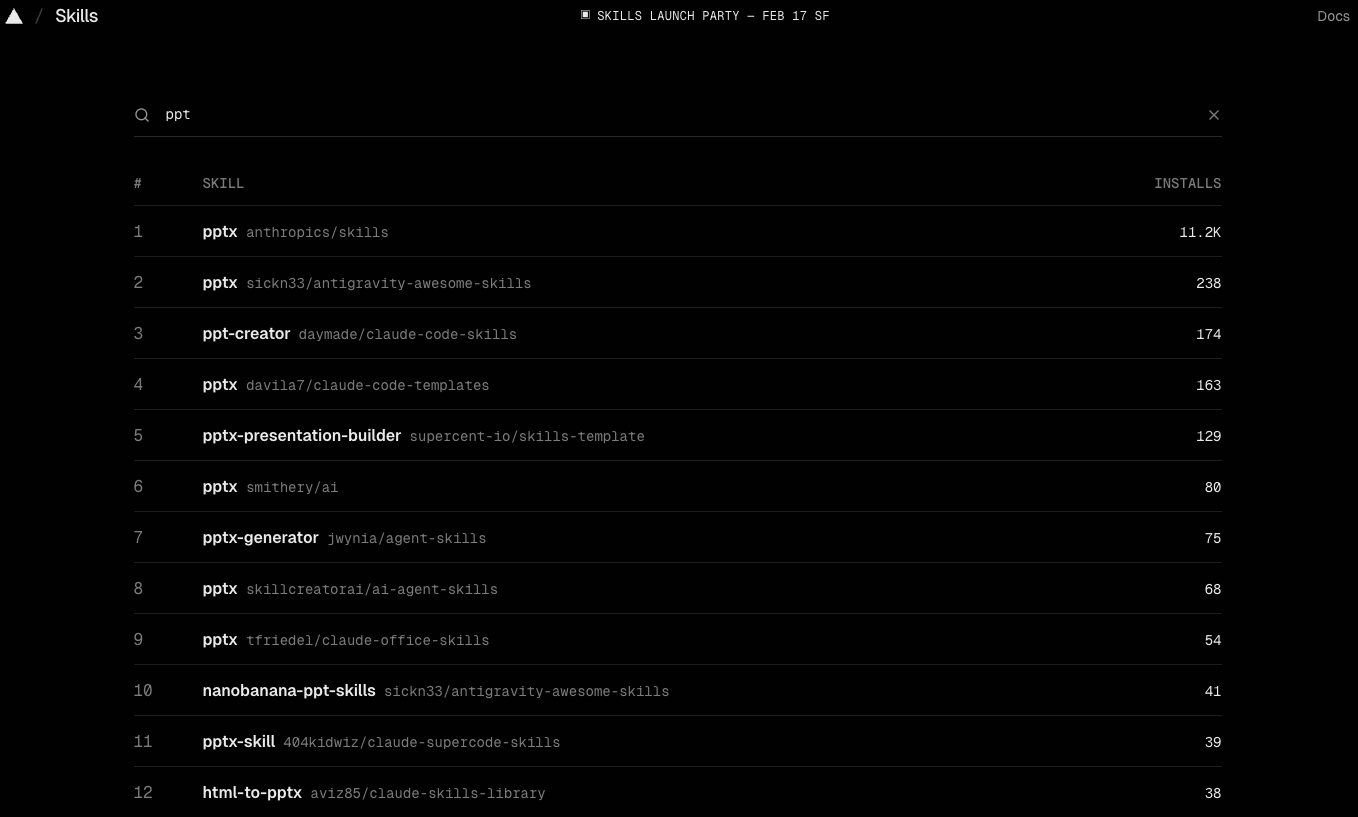The height and width of the screenshot is (817, 1358).
Task: Open the pptx skill by anthropics/skills
Action: click(678, 232)
